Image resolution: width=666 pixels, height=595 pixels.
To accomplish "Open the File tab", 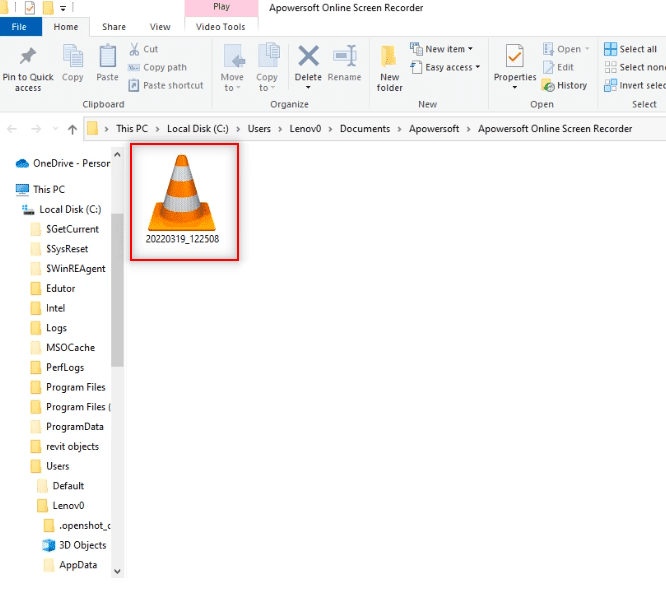I will pos(19,27).
